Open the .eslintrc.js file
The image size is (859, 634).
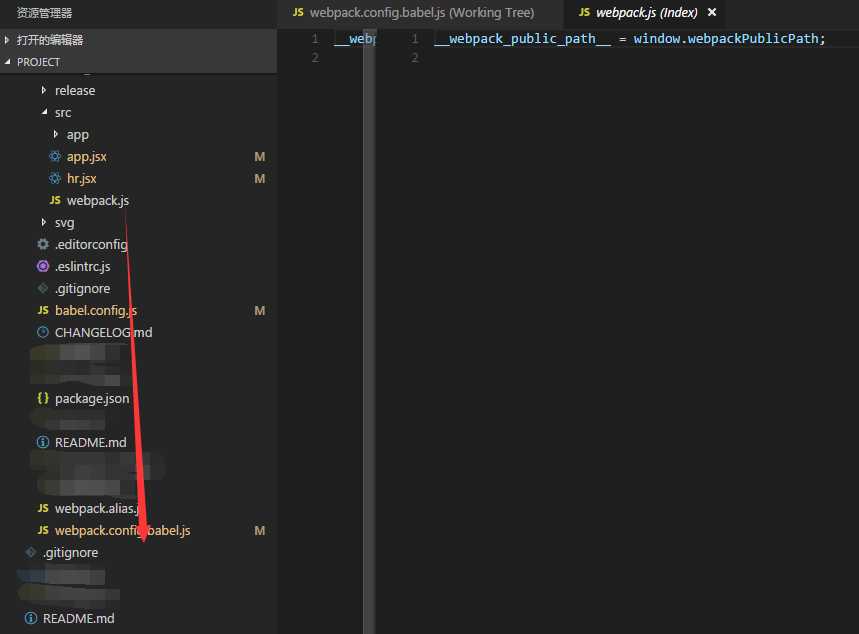83,266
